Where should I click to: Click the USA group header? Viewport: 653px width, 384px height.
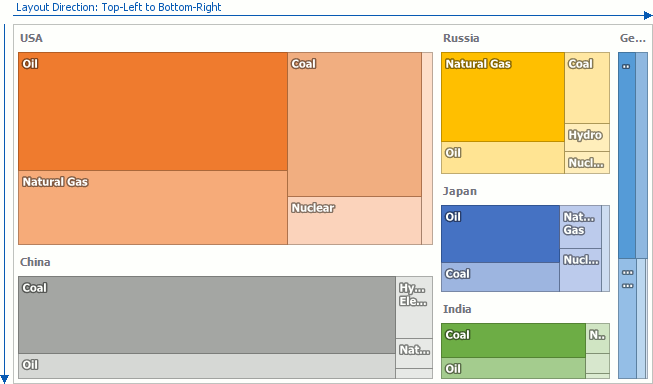click(31, 38)
